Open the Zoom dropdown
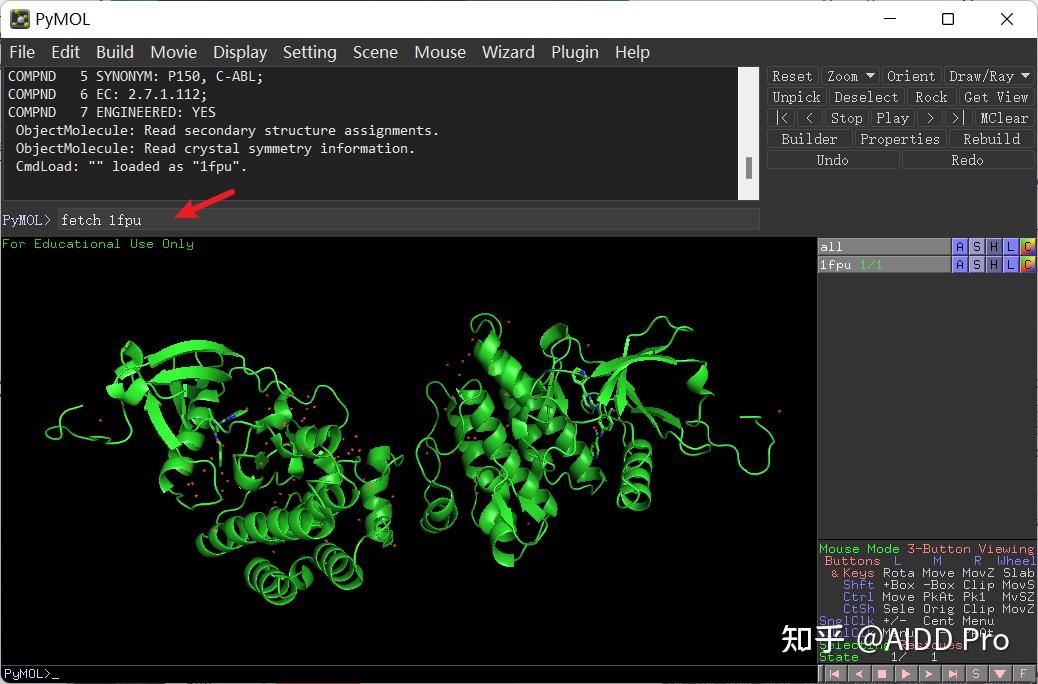 click(x=849, y=75)
